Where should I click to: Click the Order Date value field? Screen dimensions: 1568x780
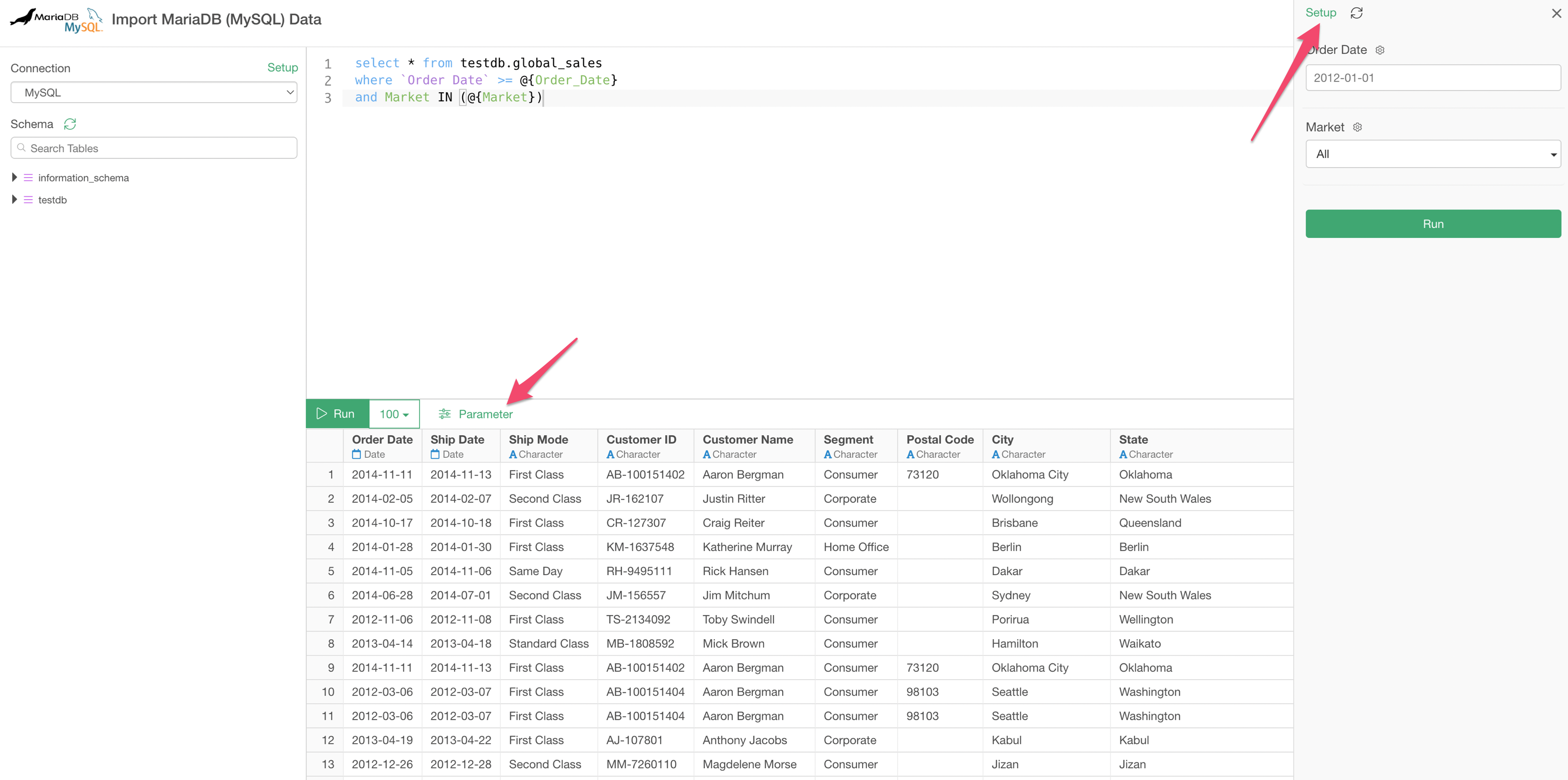[x=1432, y=78]
